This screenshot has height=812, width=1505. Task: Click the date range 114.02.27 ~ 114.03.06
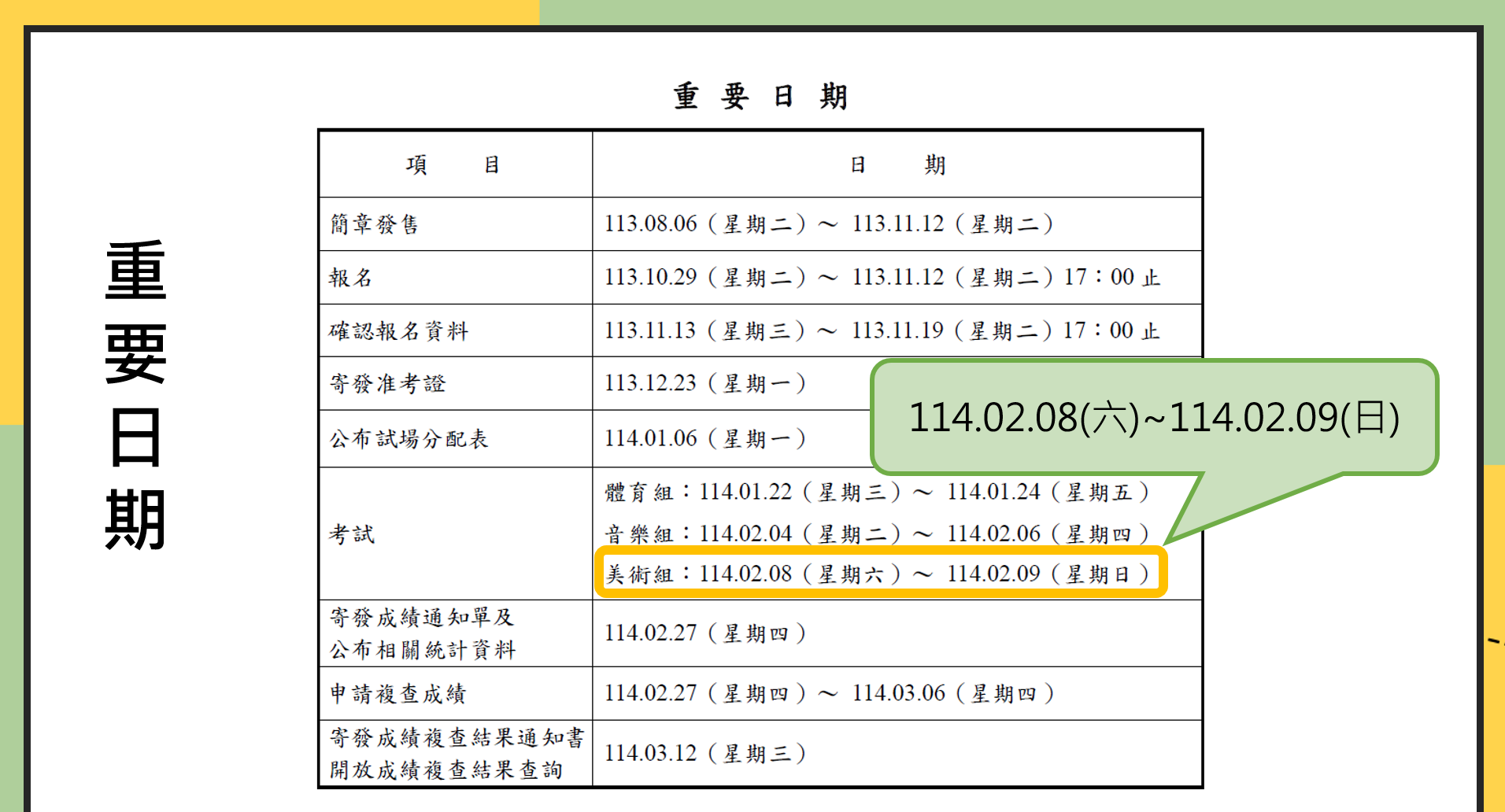pyautogui.click(x=828, y=694)
